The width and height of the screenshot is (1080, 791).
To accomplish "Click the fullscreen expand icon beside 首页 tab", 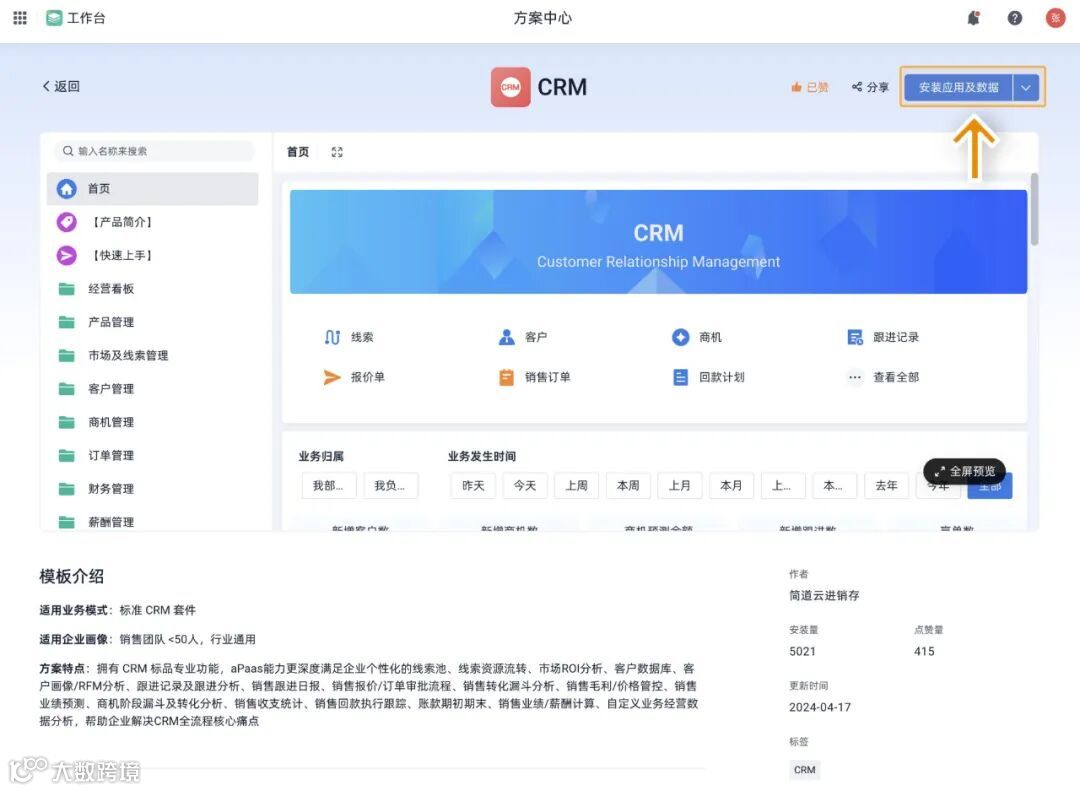I will tap(337, 152).
